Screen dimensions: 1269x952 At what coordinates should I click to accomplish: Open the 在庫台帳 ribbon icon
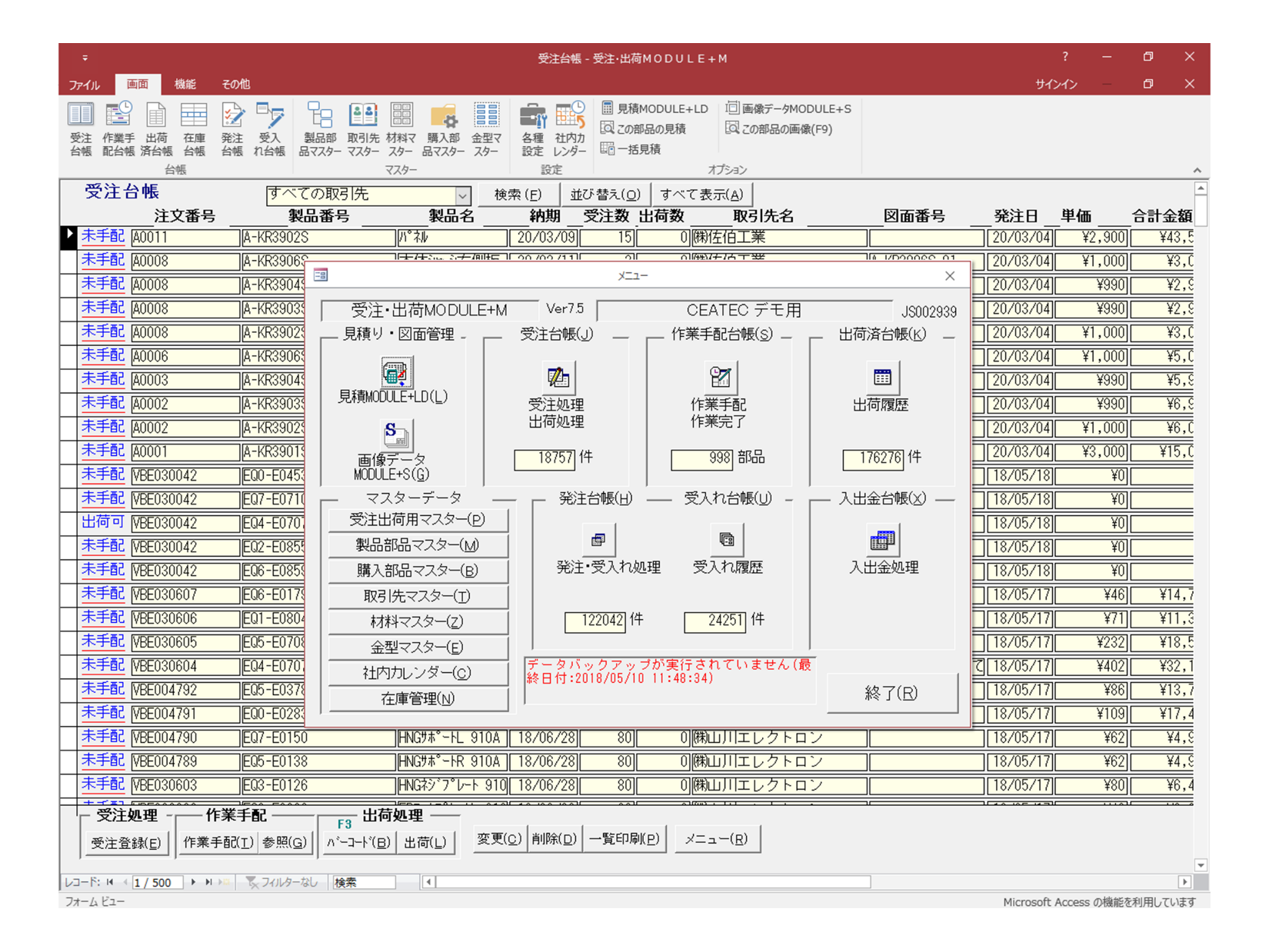(194, 129)
